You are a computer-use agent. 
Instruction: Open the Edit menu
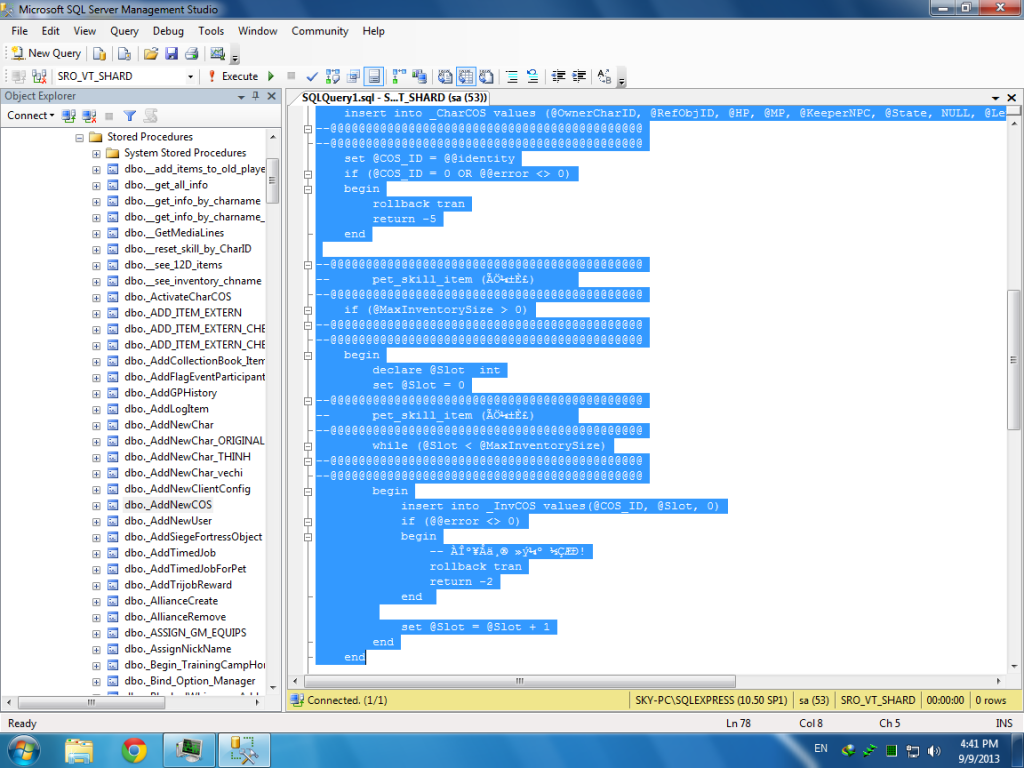click(50, 31)
